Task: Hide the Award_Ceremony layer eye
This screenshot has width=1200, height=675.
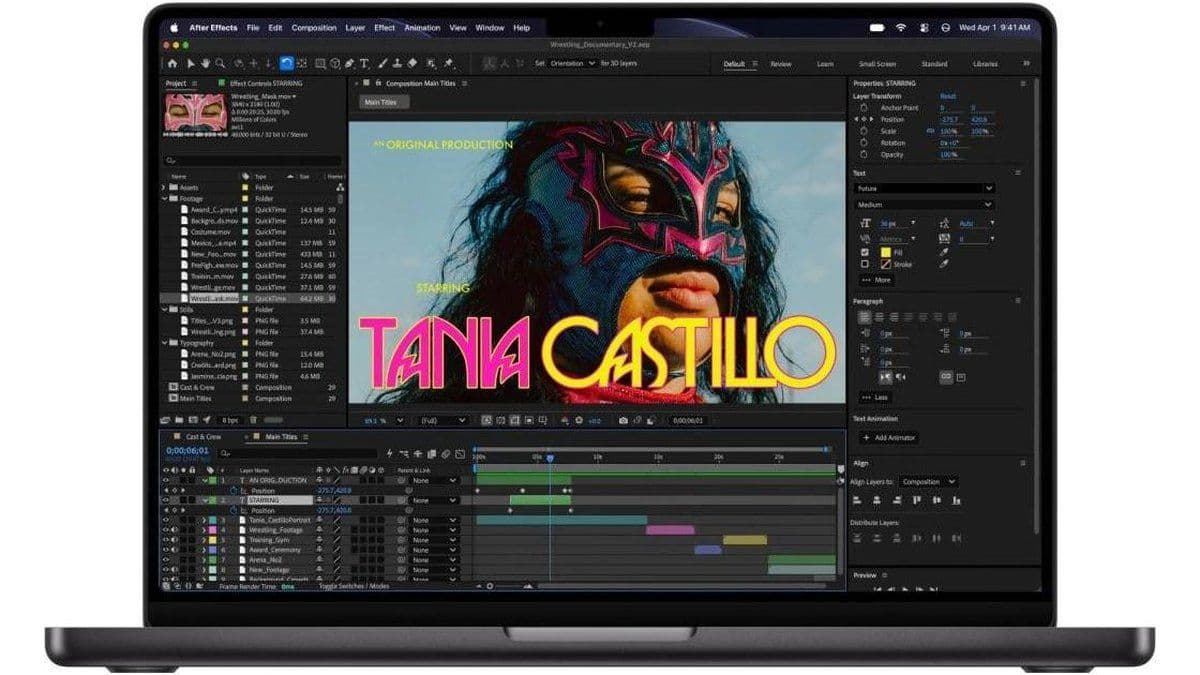Action: point(166,550)
